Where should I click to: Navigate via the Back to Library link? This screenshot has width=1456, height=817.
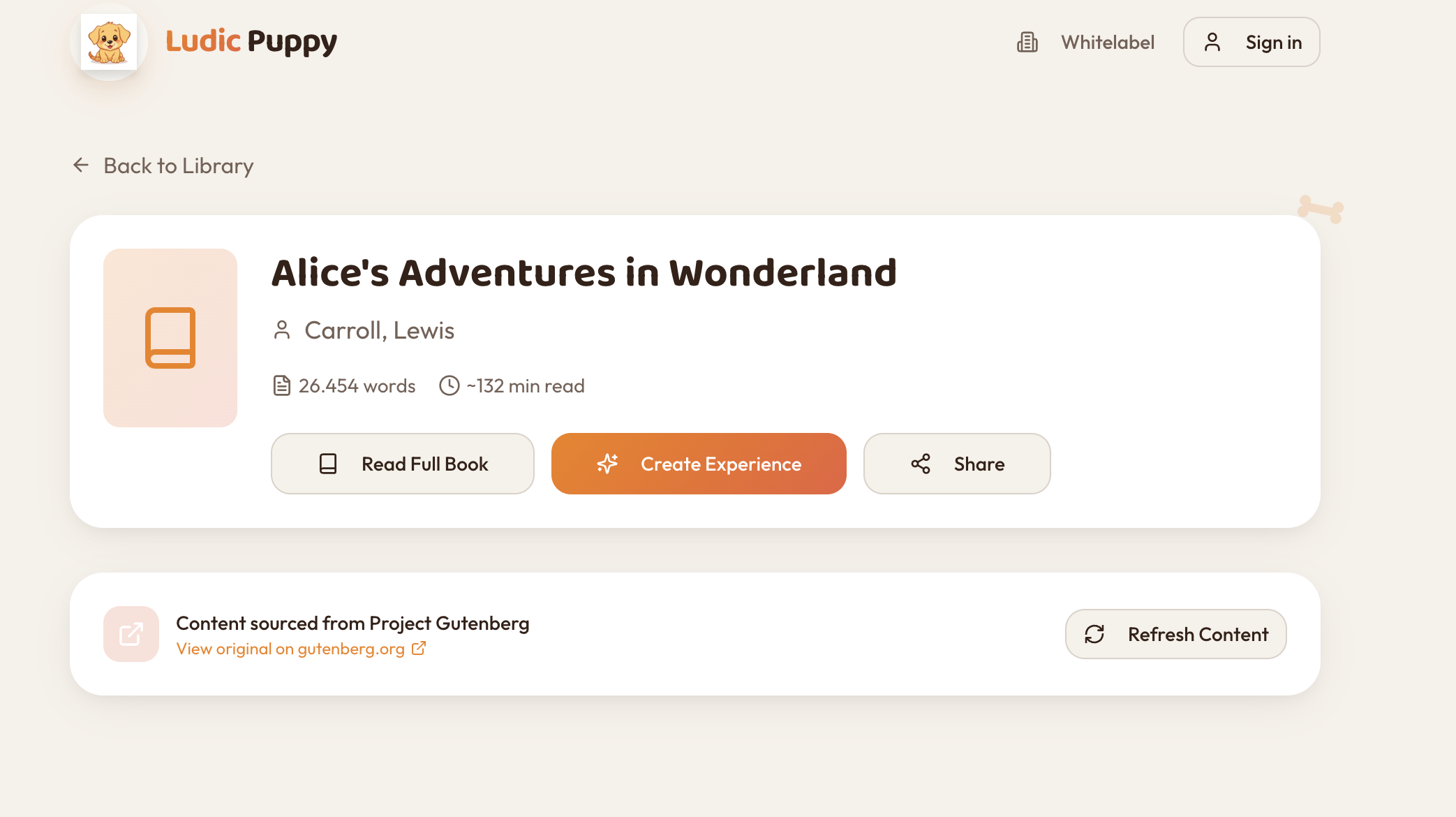click(179, 165)
